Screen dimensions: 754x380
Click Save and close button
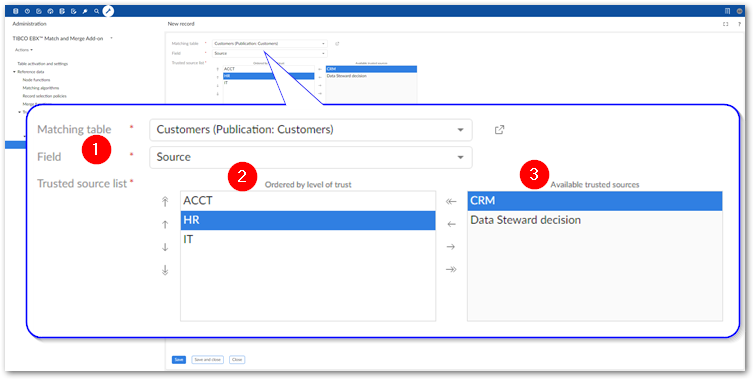coord(207,359)
